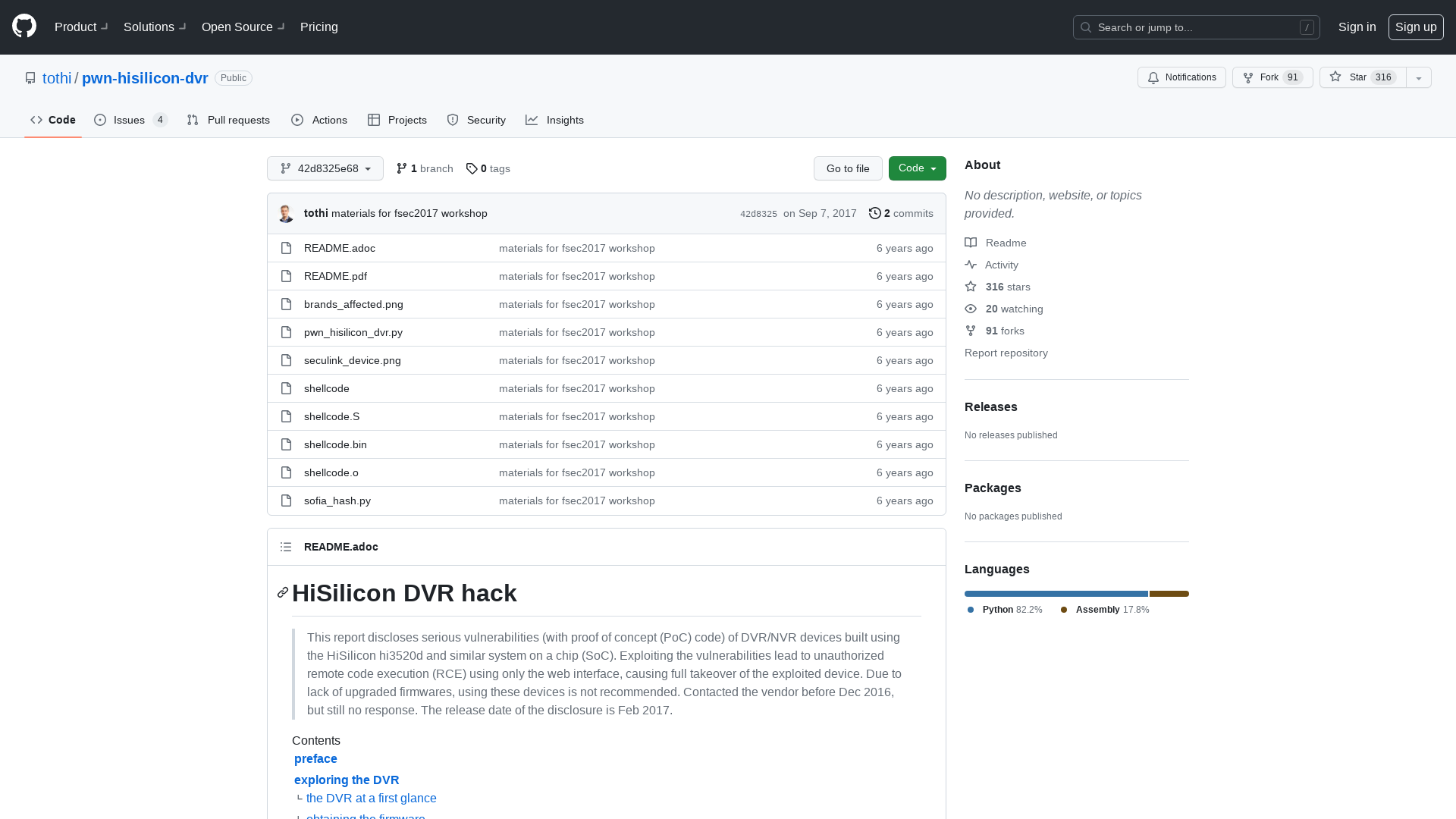
Task: Open the Projects tab
Action: [x=397, y=120]
